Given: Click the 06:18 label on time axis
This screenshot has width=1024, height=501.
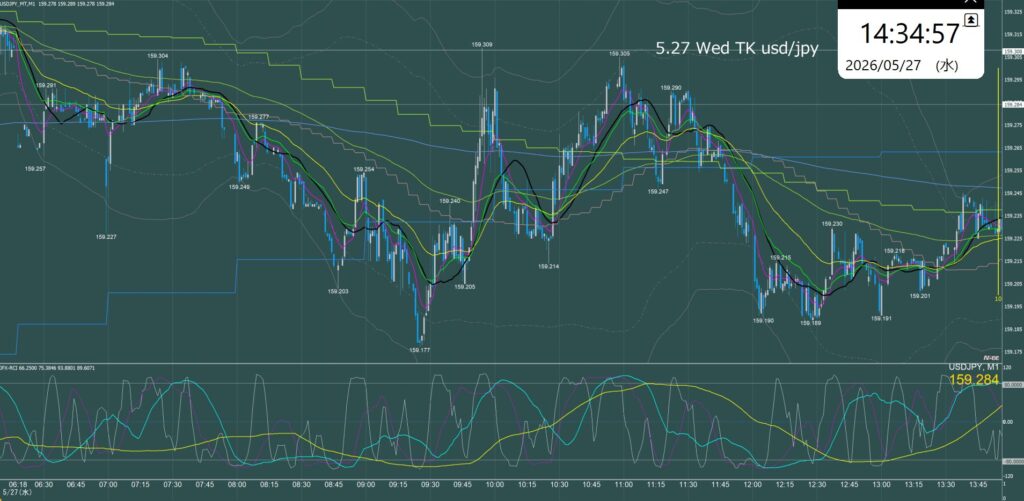Looking at the screenshot, I should coord(19,485).
